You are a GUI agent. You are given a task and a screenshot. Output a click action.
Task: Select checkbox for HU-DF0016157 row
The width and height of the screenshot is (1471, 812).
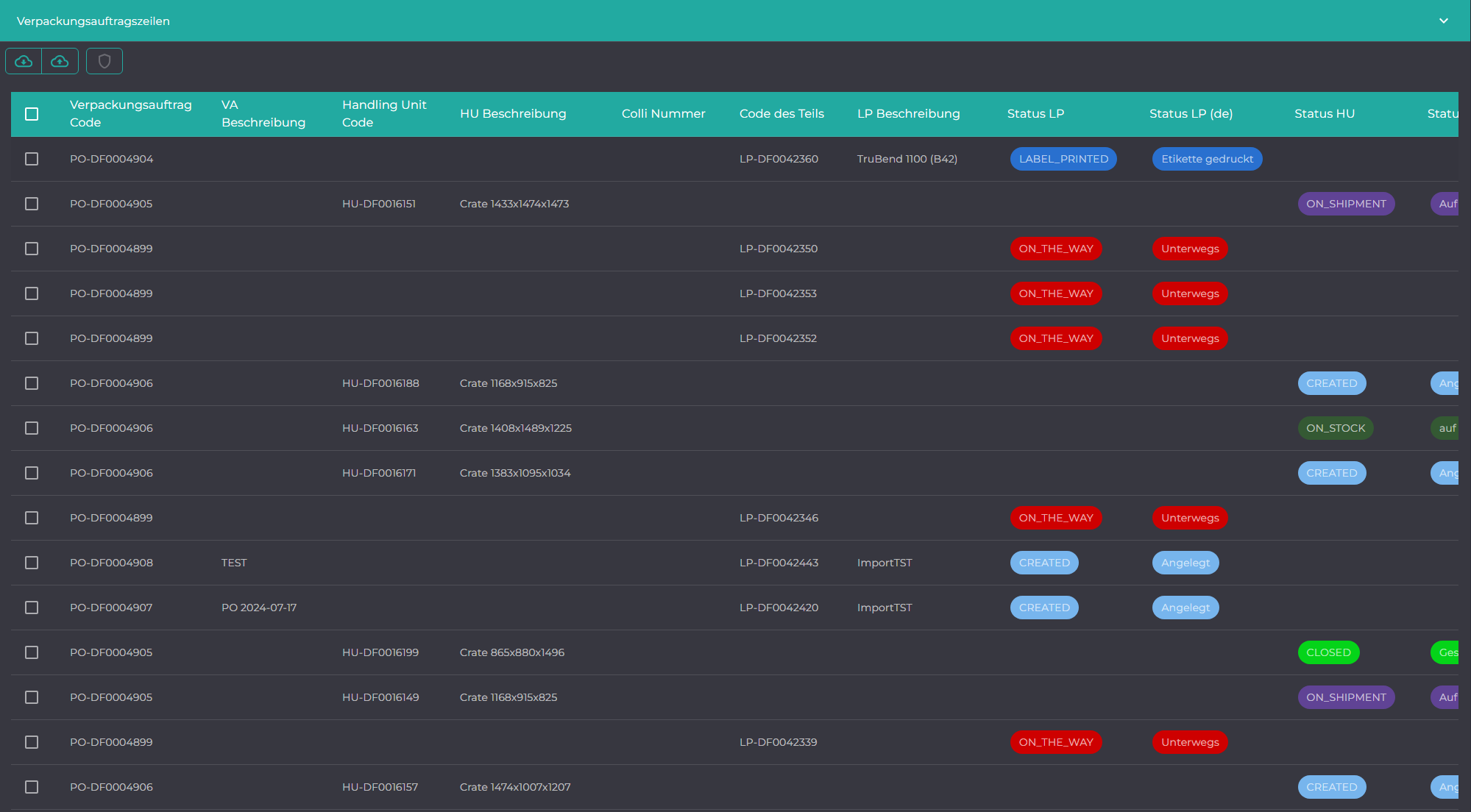pos(32,787)
